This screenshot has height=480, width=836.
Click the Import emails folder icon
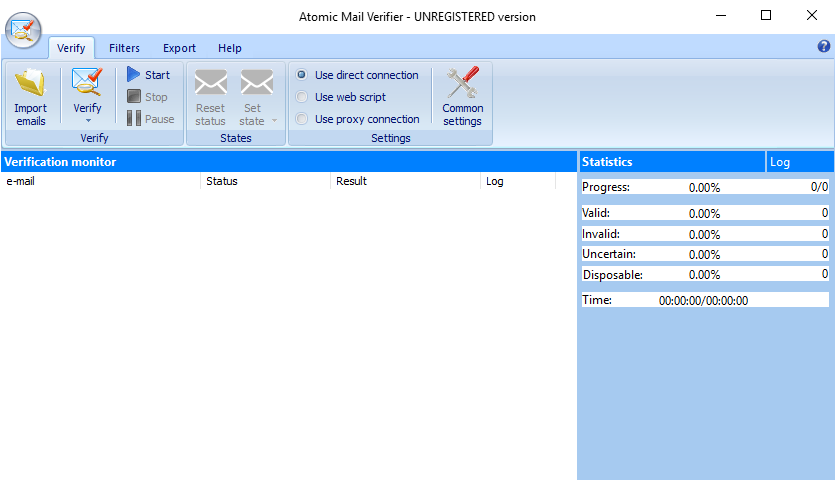tap(30, 83)
